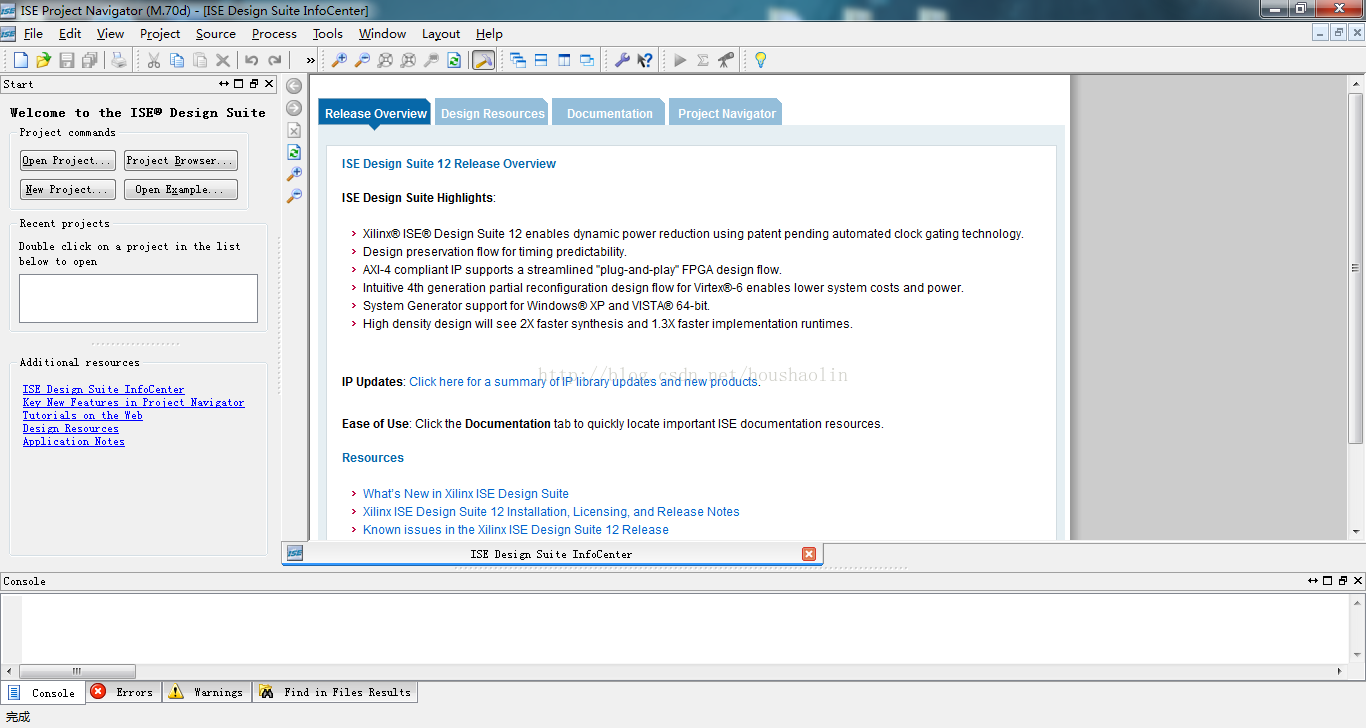Click the Save toolbar icon

coord(67,60)
